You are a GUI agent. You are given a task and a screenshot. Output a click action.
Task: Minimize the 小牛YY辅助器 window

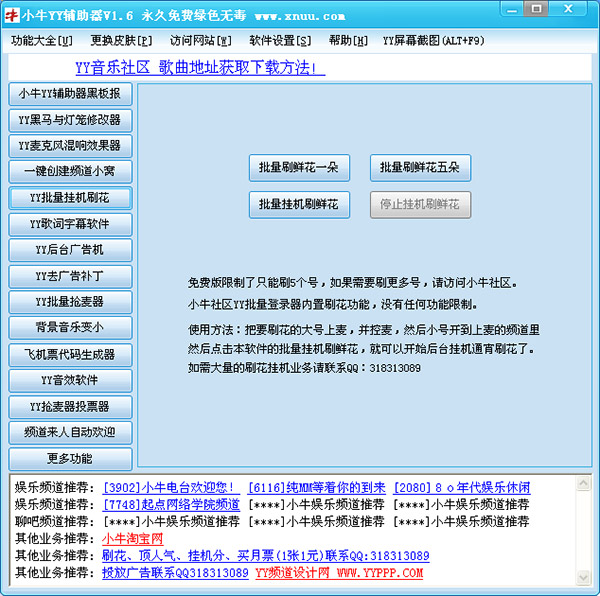(x=512, y=9)
